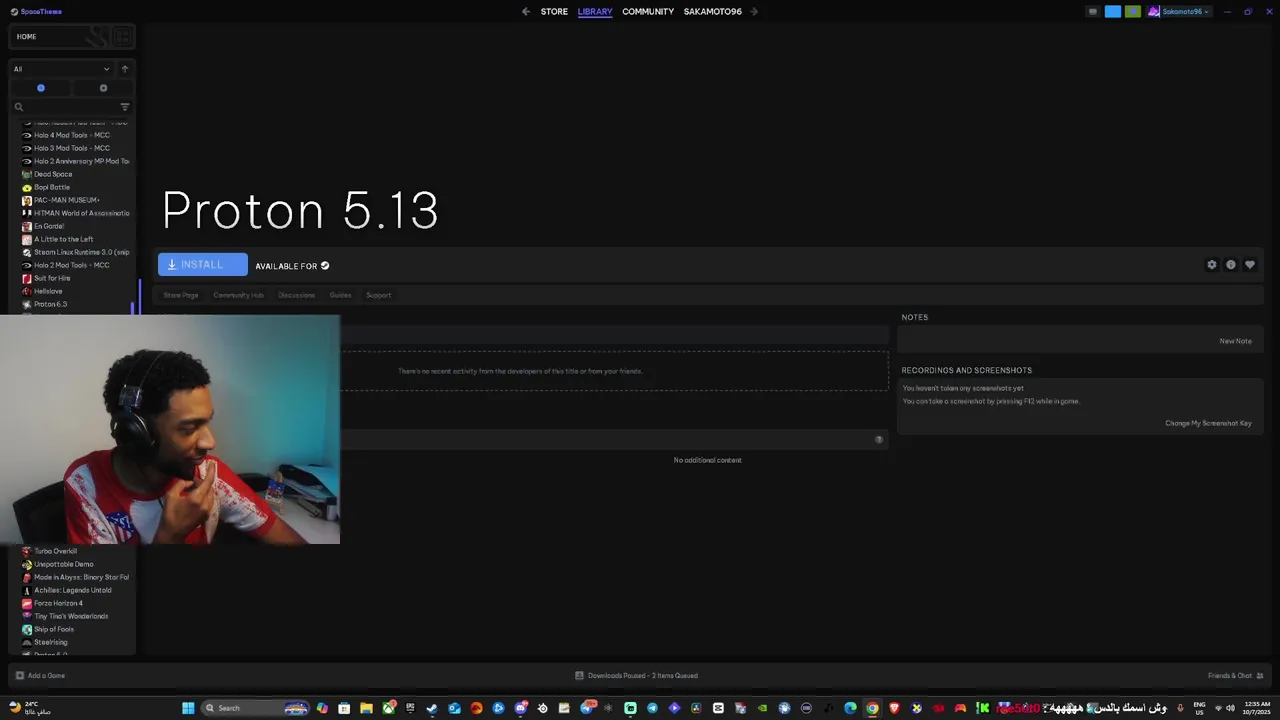Select Tiny Tina's Wonderlands in library
This screenshot has height=720, width=1280.
click(x=70, y=616)
